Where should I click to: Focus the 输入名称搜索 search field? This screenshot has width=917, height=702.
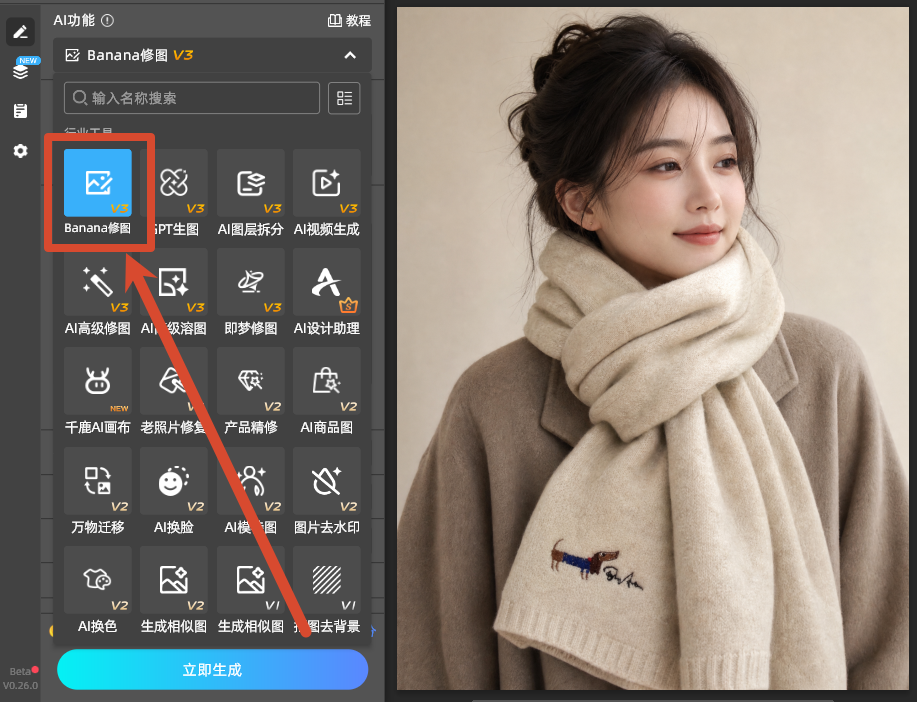(192, 98)
